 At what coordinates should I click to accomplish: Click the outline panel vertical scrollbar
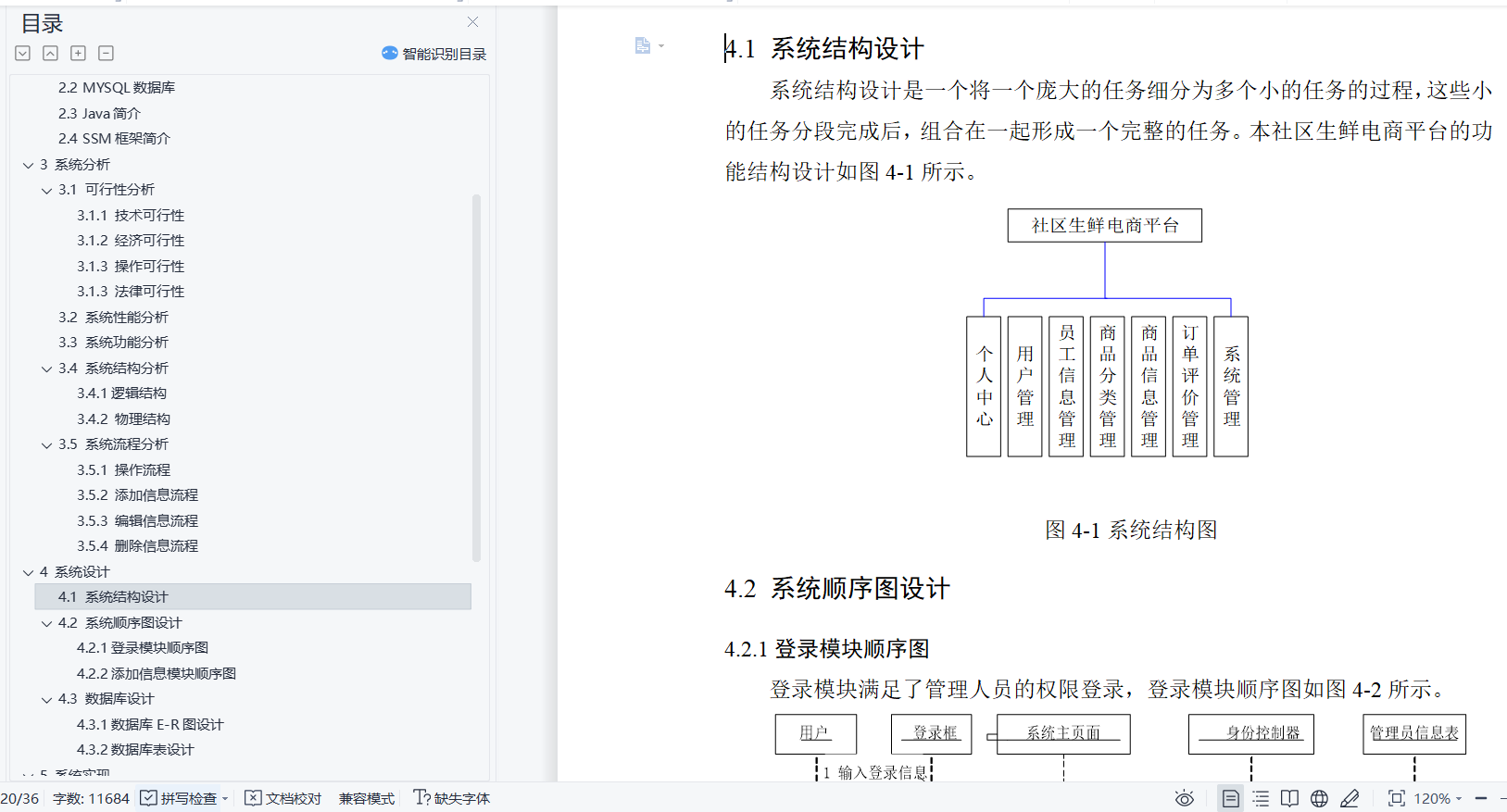pyautogui.click(x=476, y=378)
